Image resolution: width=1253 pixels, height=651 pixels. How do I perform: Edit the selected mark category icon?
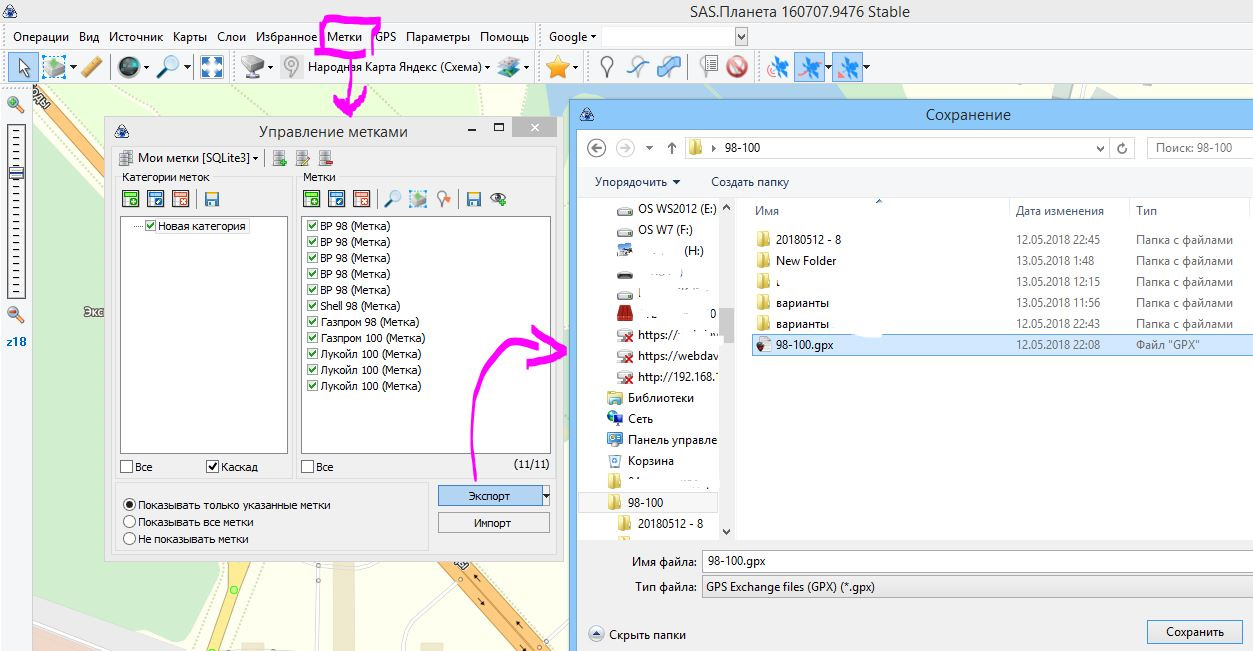point(155,199)
